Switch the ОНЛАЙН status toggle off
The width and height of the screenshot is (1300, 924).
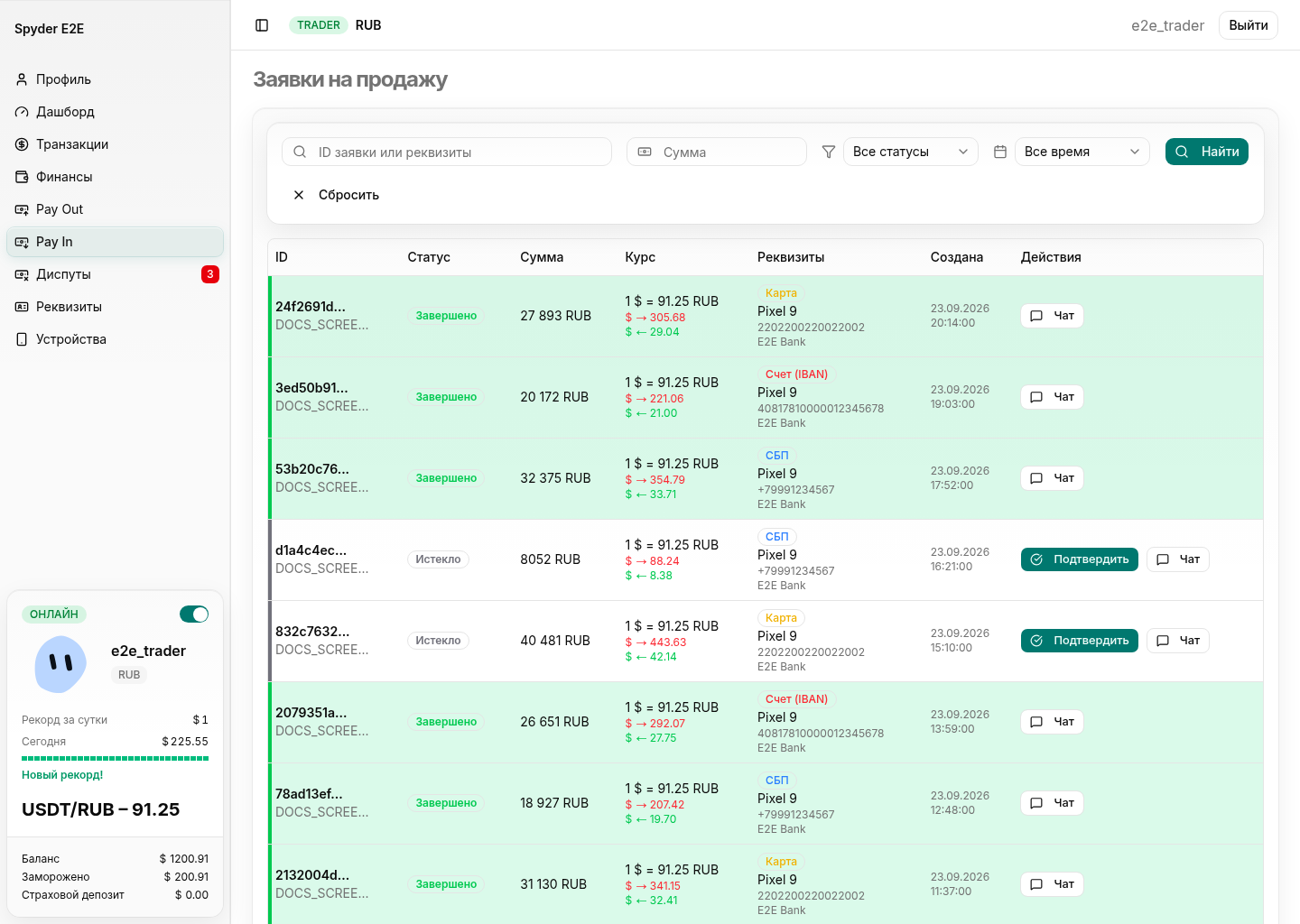pos(194,614)
